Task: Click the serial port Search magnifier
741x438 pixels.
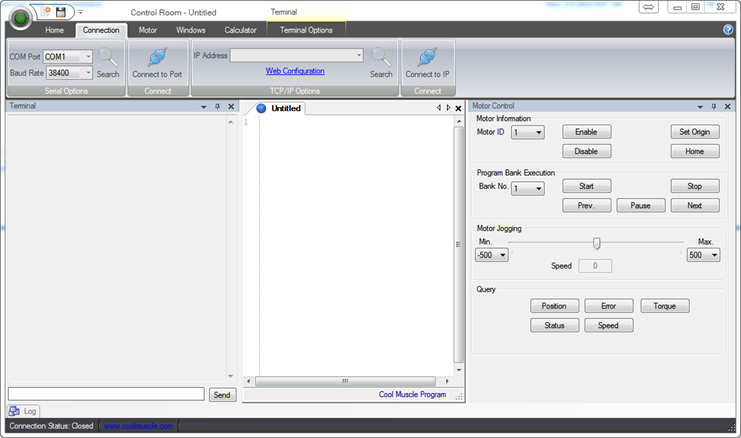Action: [108, 58]
